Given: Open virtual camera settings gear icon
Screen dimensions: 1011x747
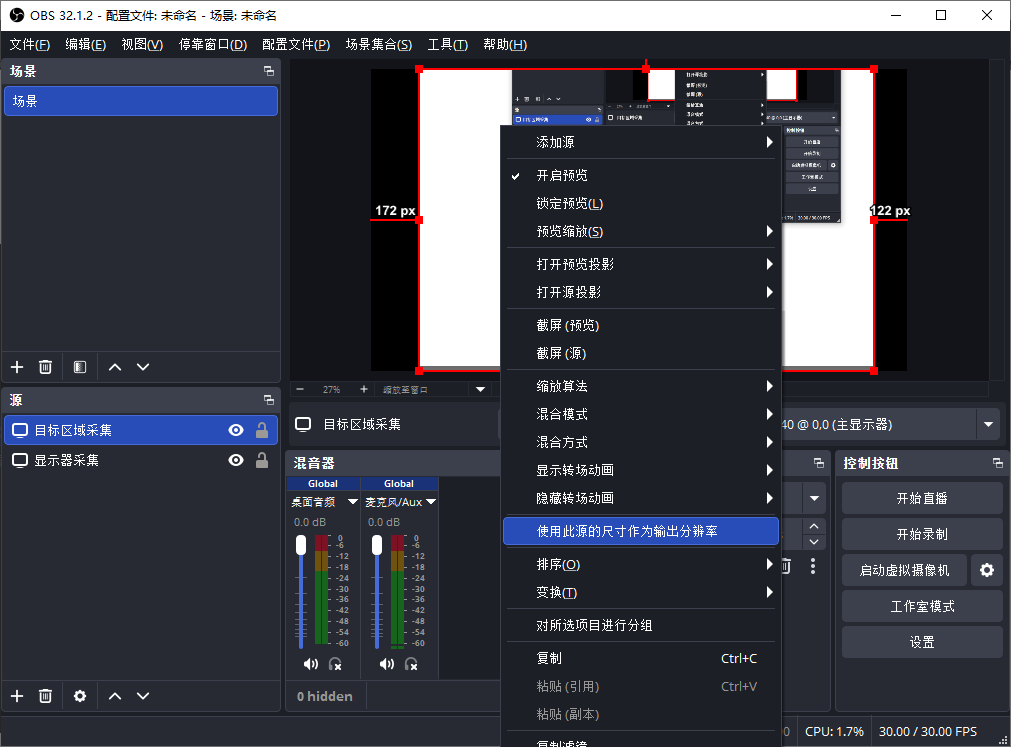Looking at the screenshot, I should point(986,570).
